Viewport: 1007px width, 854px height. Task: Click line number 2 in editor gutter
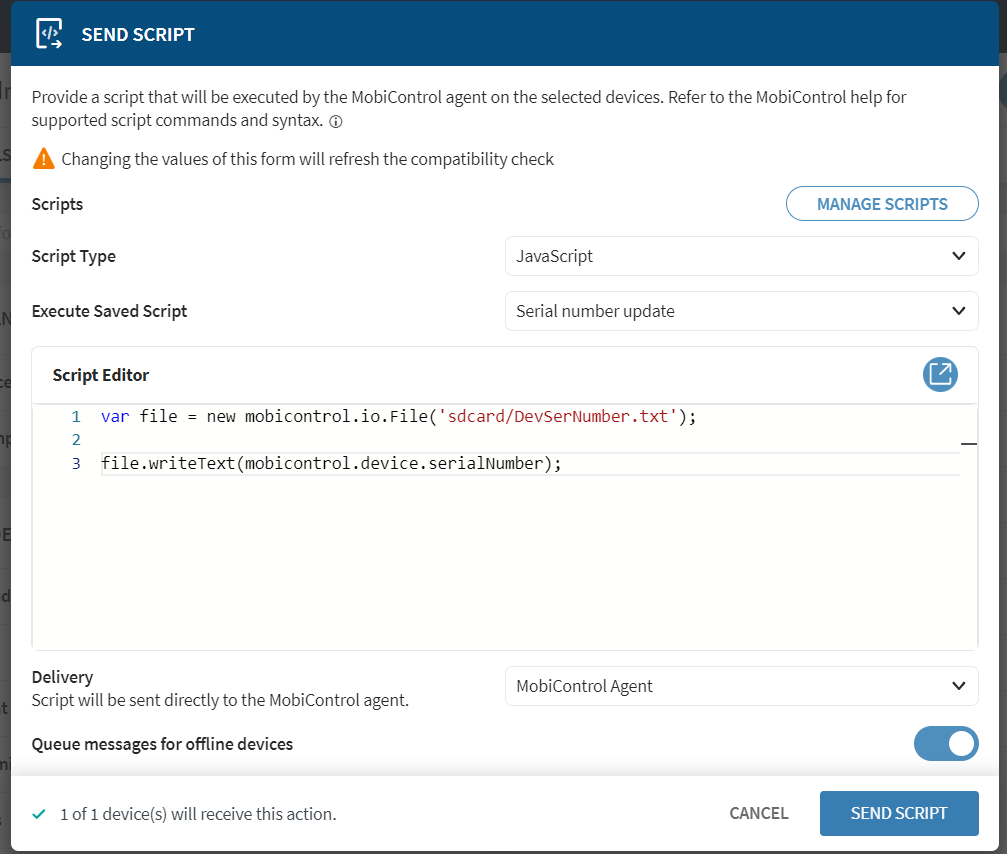pyautogui.click(x=75, y=440)
